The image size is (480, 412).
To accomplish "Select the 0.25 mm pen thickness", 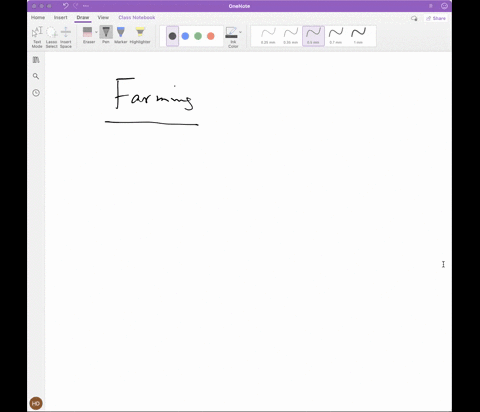I will [268, 36].
